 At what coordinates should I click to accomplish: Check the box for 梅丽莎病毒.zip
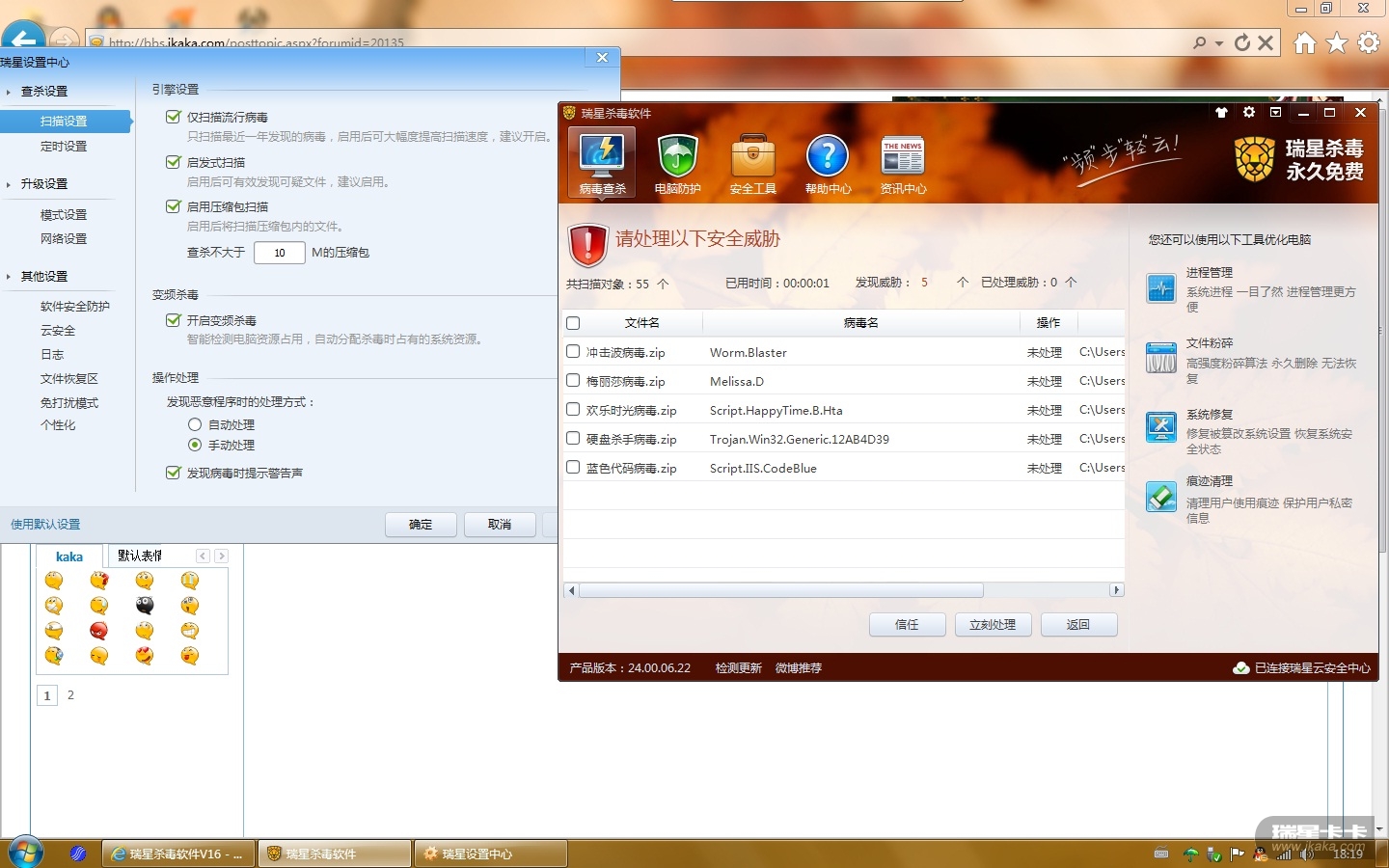(573, 381)
